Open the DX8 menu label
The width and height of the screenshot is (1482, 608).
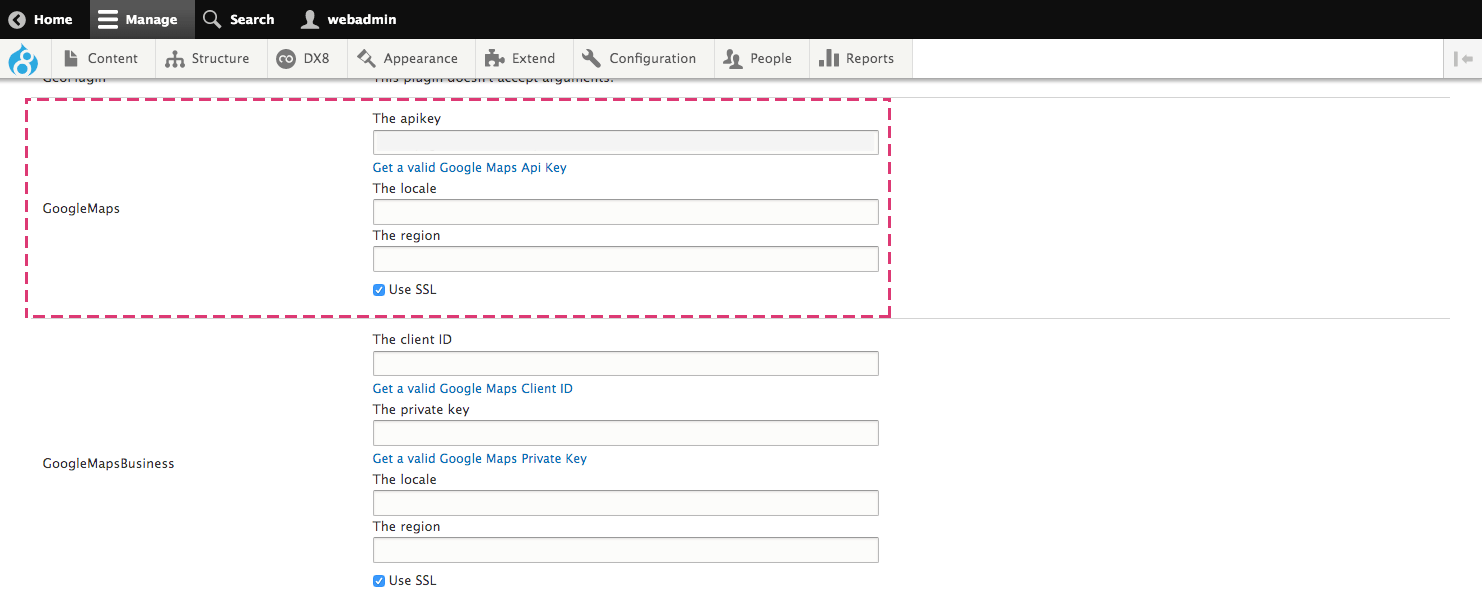[316, 59]
